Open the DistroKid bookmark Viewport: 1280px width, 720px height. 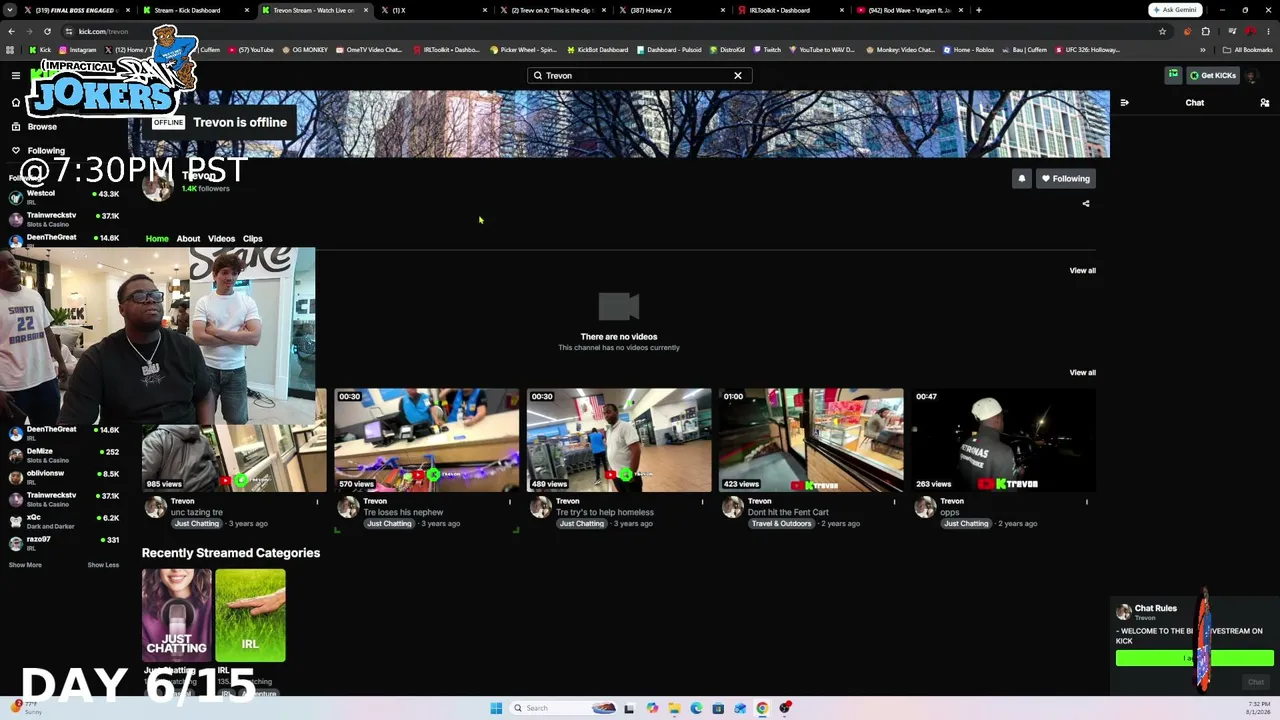coord(726,50)
